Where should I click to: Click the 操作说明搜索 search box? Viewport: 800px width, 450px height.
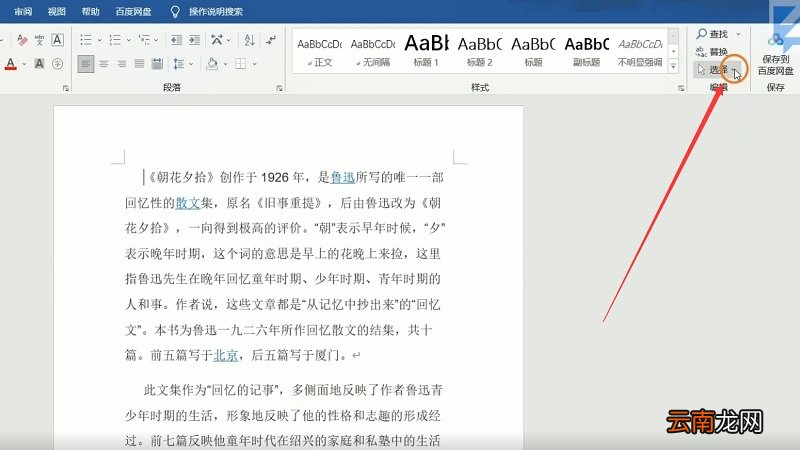pyautogui.click(x=216, y=11)
